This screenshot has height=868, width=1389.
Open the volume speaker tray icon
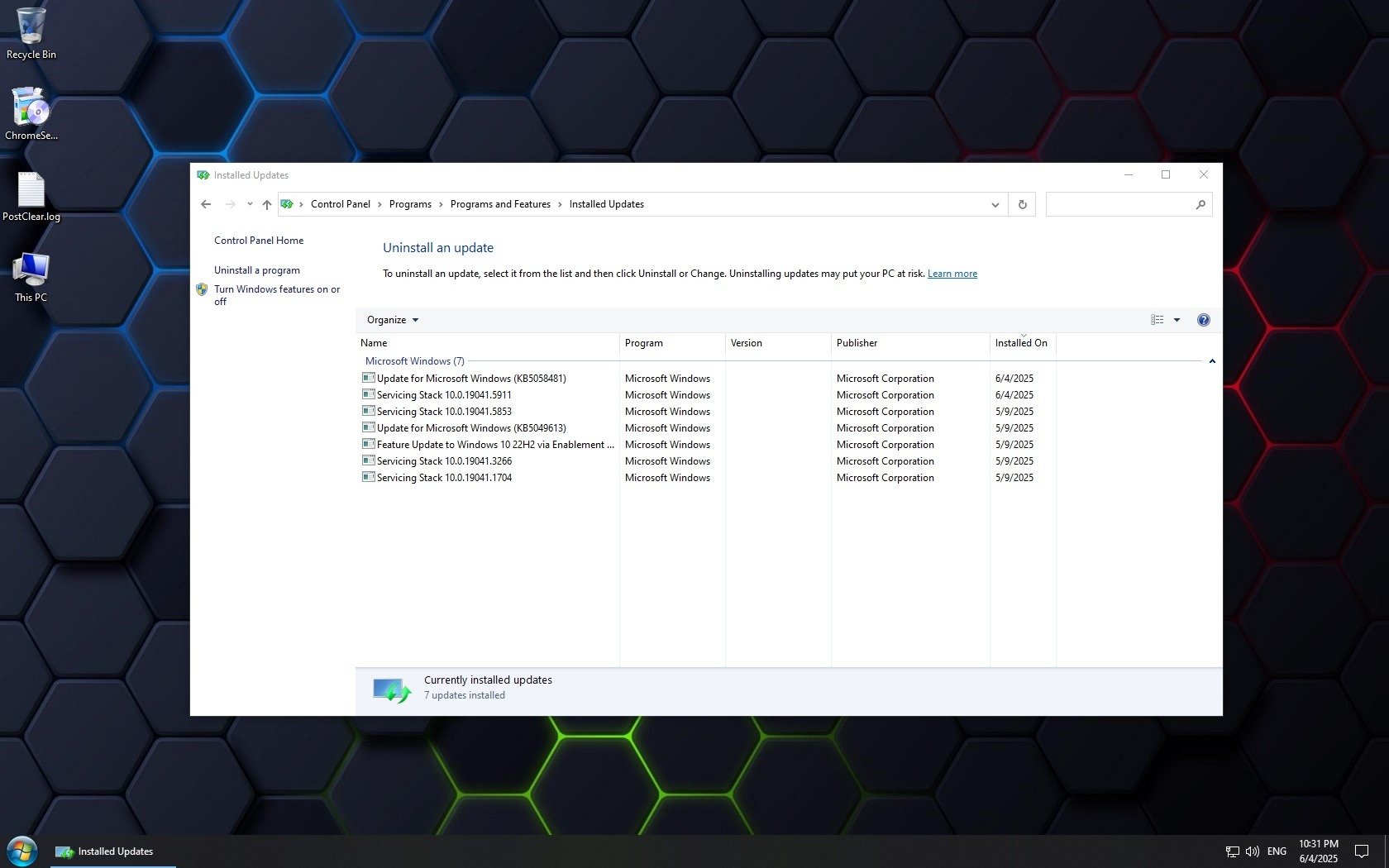click(1252, 851)
